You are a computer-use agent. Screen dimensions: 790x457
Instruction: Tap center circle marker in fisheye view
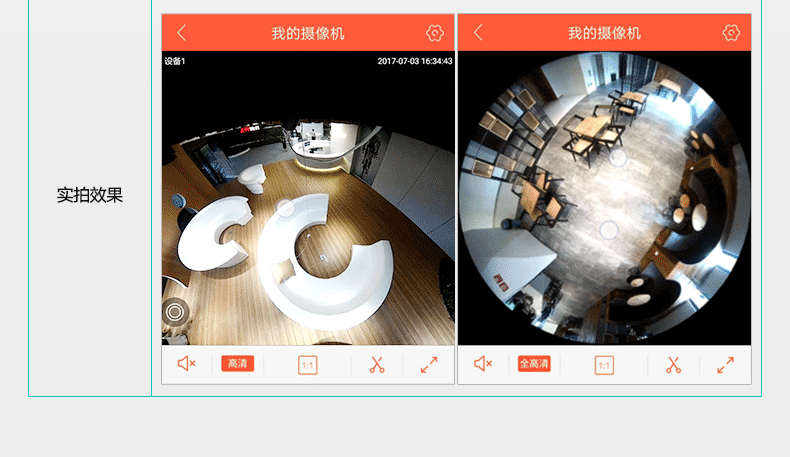pos(608,230)
